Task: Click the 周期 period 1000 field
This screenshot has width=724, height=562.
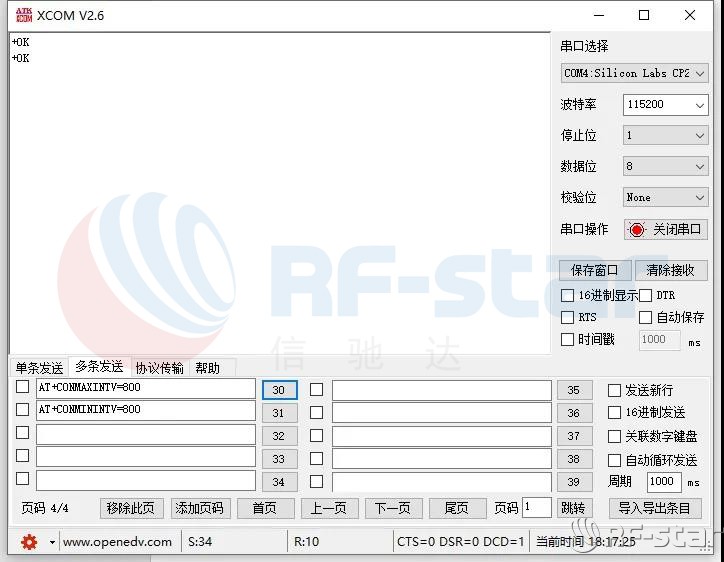Action: tap(664, 482)
